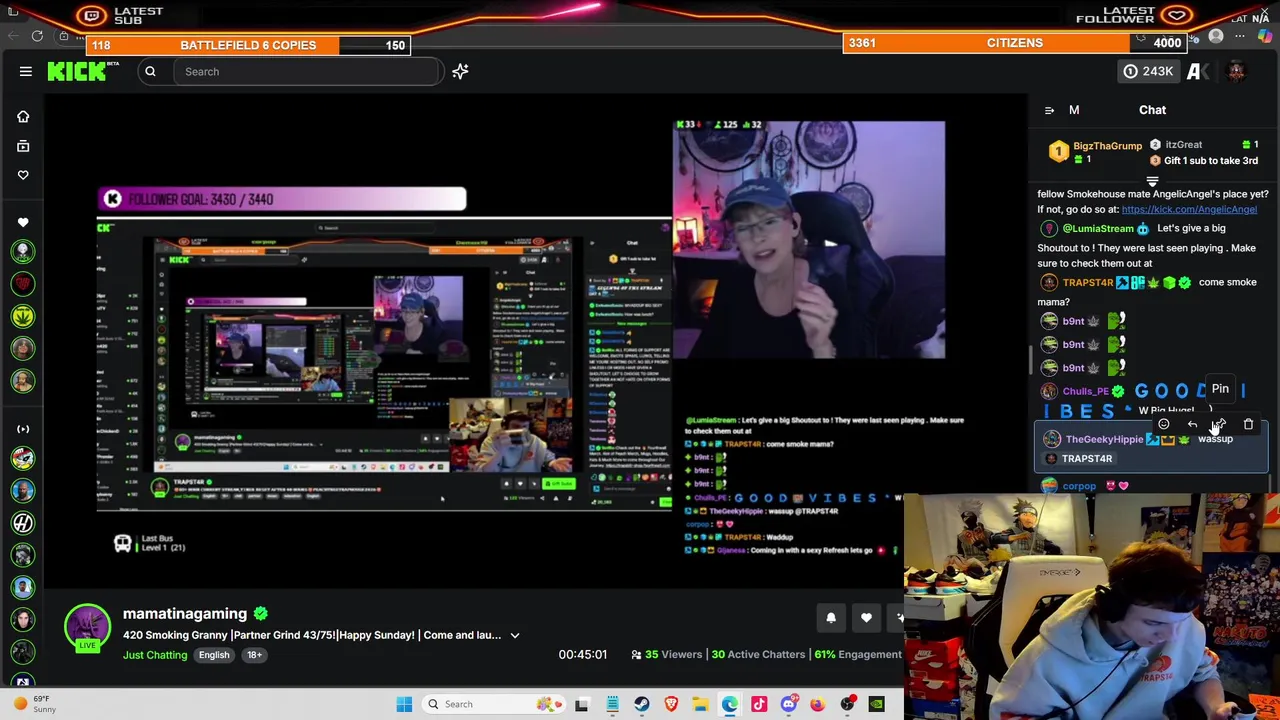View 35 Viewers stat
Screen dimensions: 1280x720
click(x=666, y=655)
